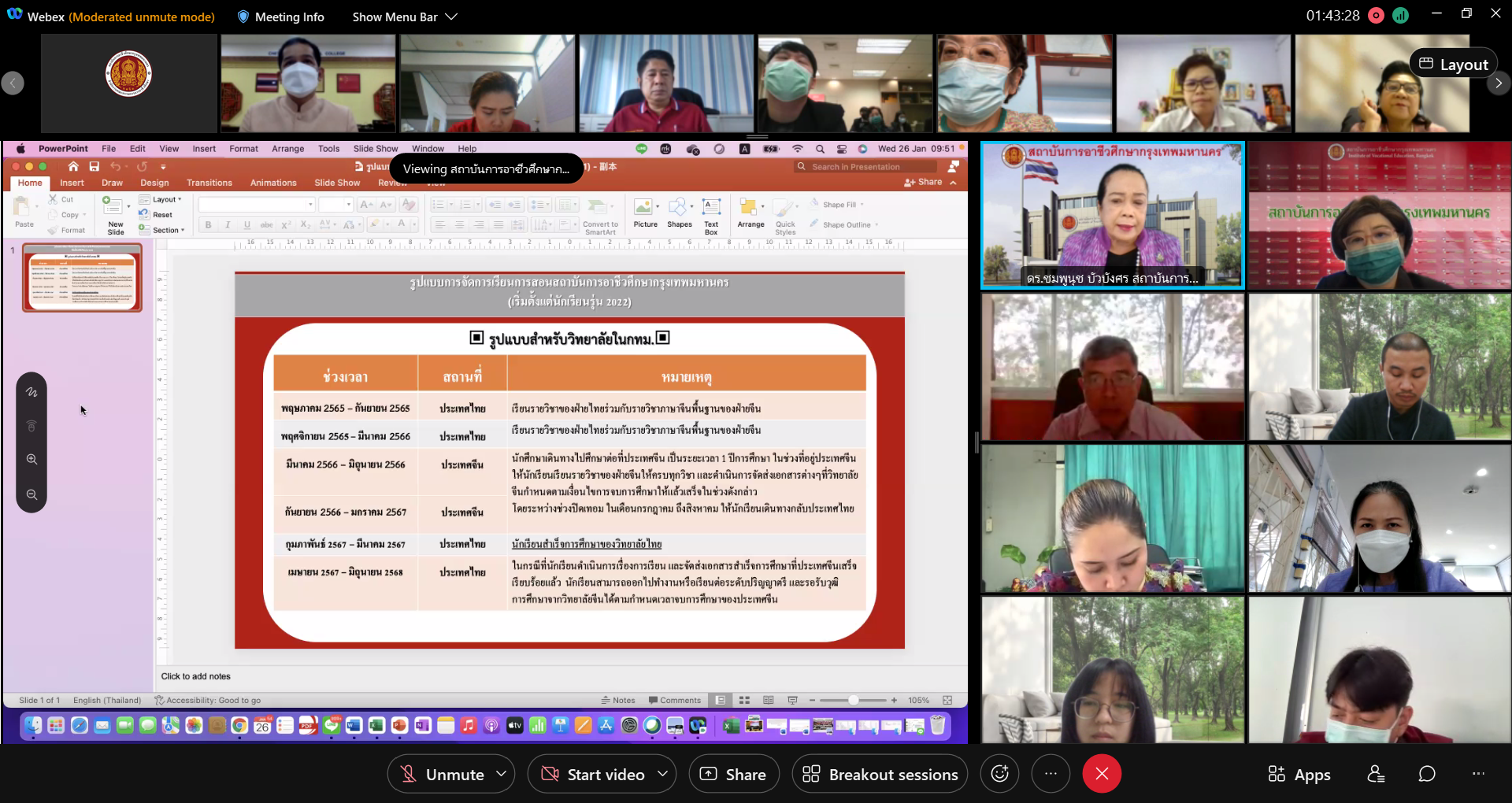The height and width of the screenshot is (803, 1512).
Task: Open Layout dropdown in PowerPoint ribbon
Action: pos(161,199)
